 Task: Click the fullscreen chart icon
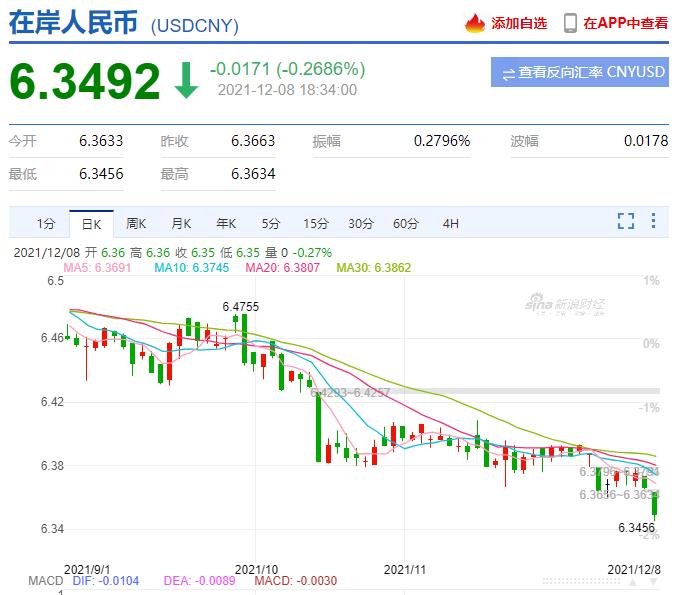[626, 222]
